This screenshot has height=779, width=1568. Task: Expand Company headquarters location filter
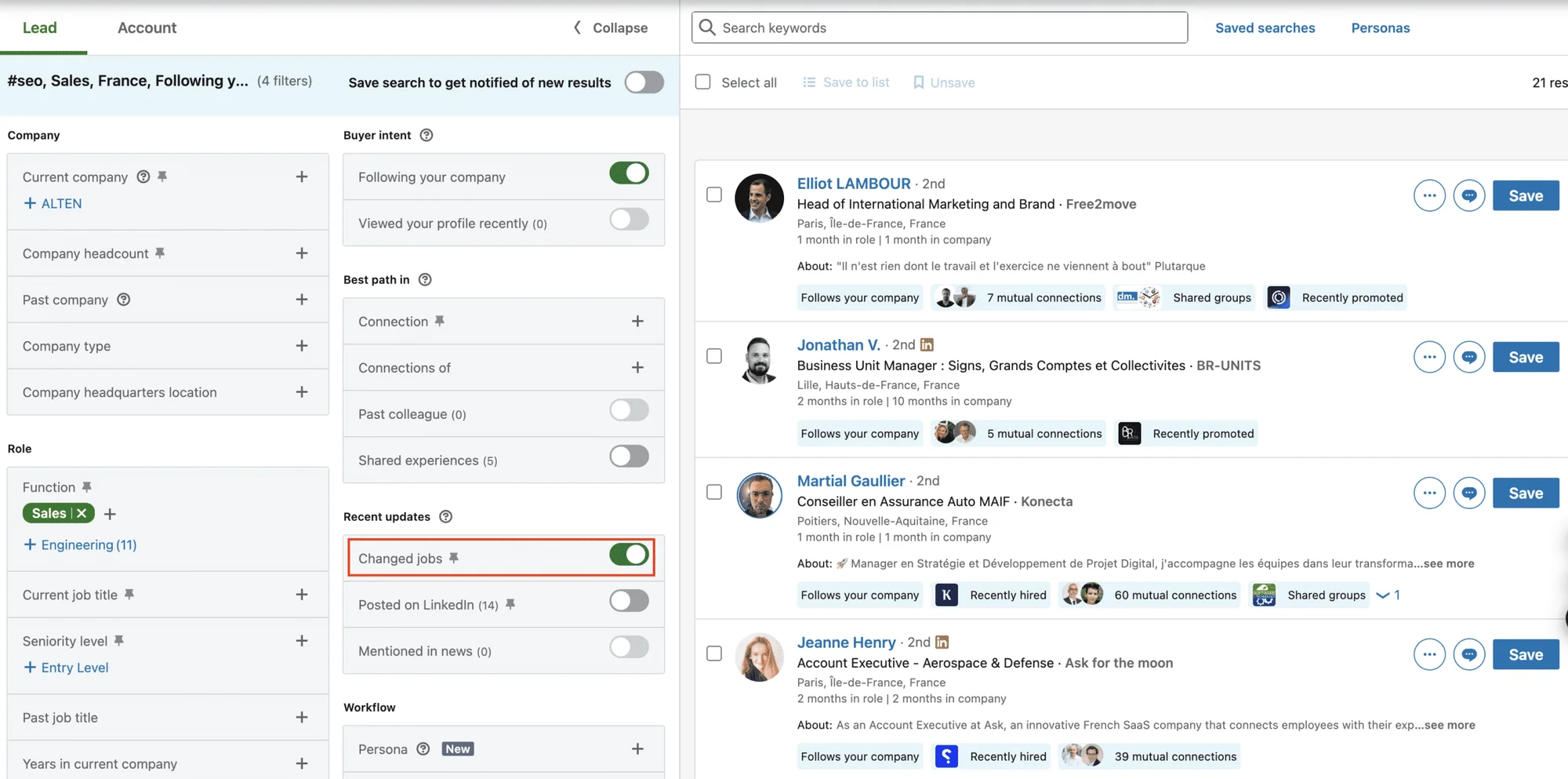click(x=302, y=391)
